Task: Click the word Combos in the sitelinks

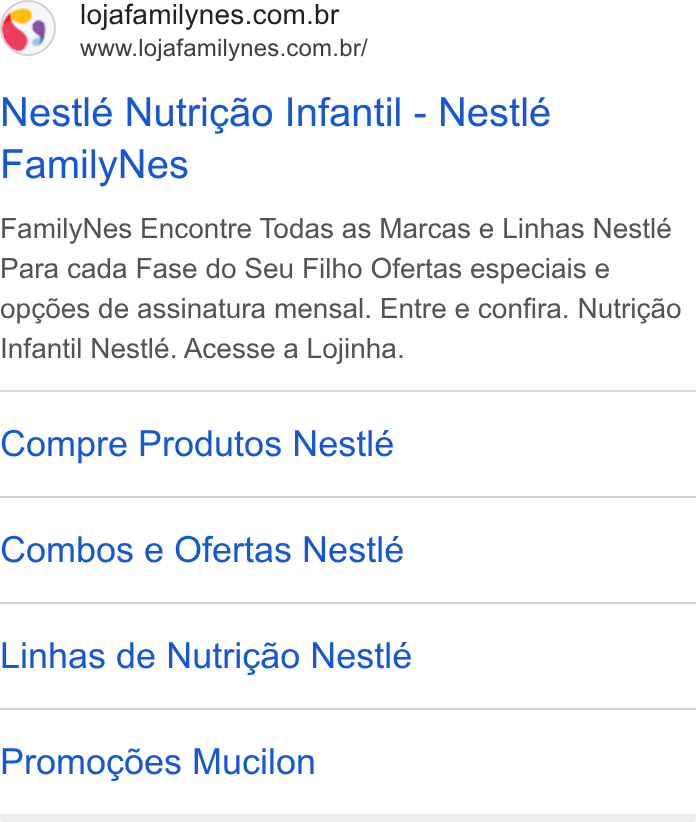Action: 67,550
